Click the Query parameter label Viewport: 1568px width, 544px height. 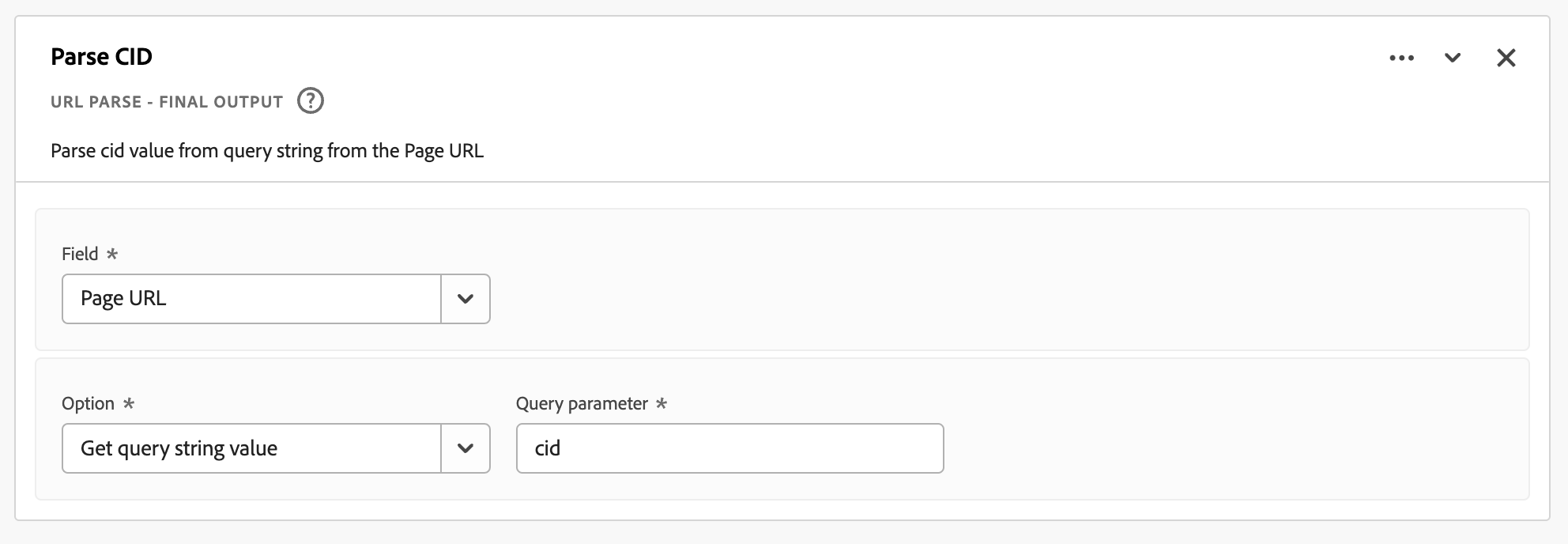[582, 403]
